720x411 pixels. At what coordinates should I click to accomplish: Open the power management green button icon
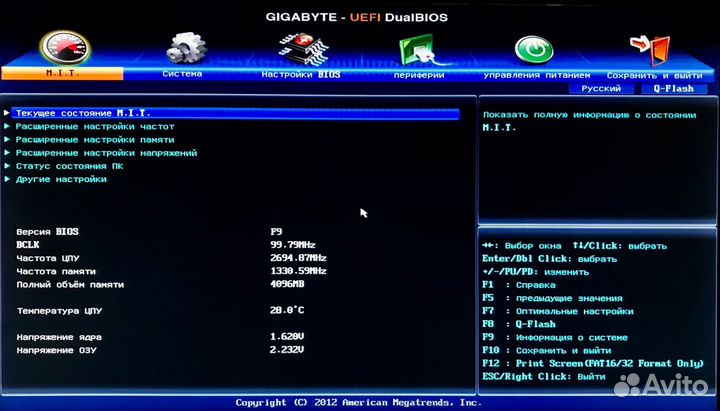coord(534,50)
